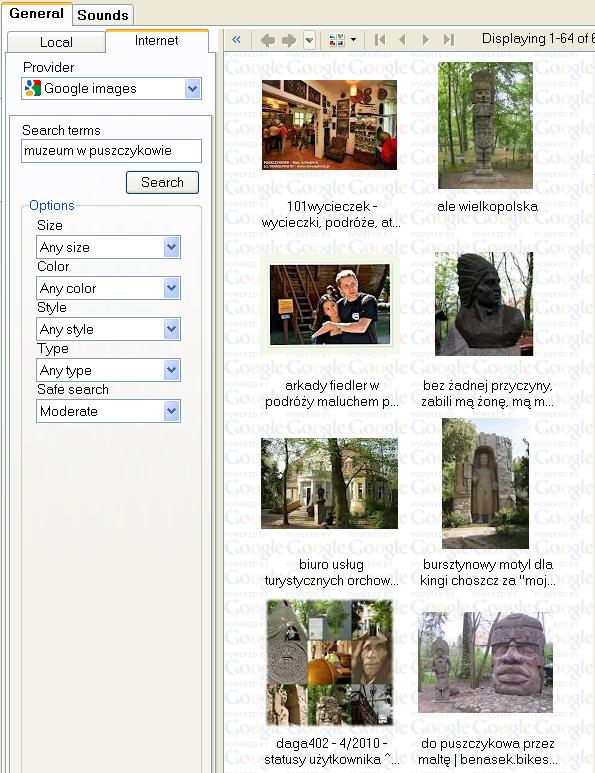Click the caption 'bez żadnej przyczyny, zabili mą żonę'
The height and width of the screenshot is (773, 595).
tap(488, 393)
